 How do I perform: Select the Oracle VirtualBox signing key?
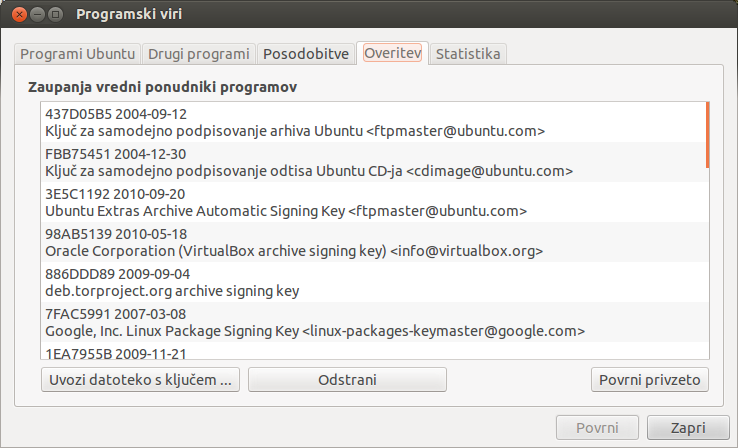coord(374,242)
